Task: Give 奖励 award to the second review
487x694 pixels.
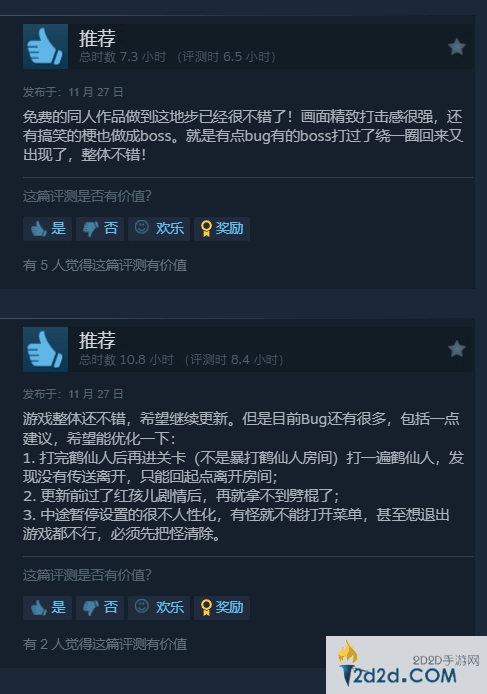Action: [x=222, y=607]
